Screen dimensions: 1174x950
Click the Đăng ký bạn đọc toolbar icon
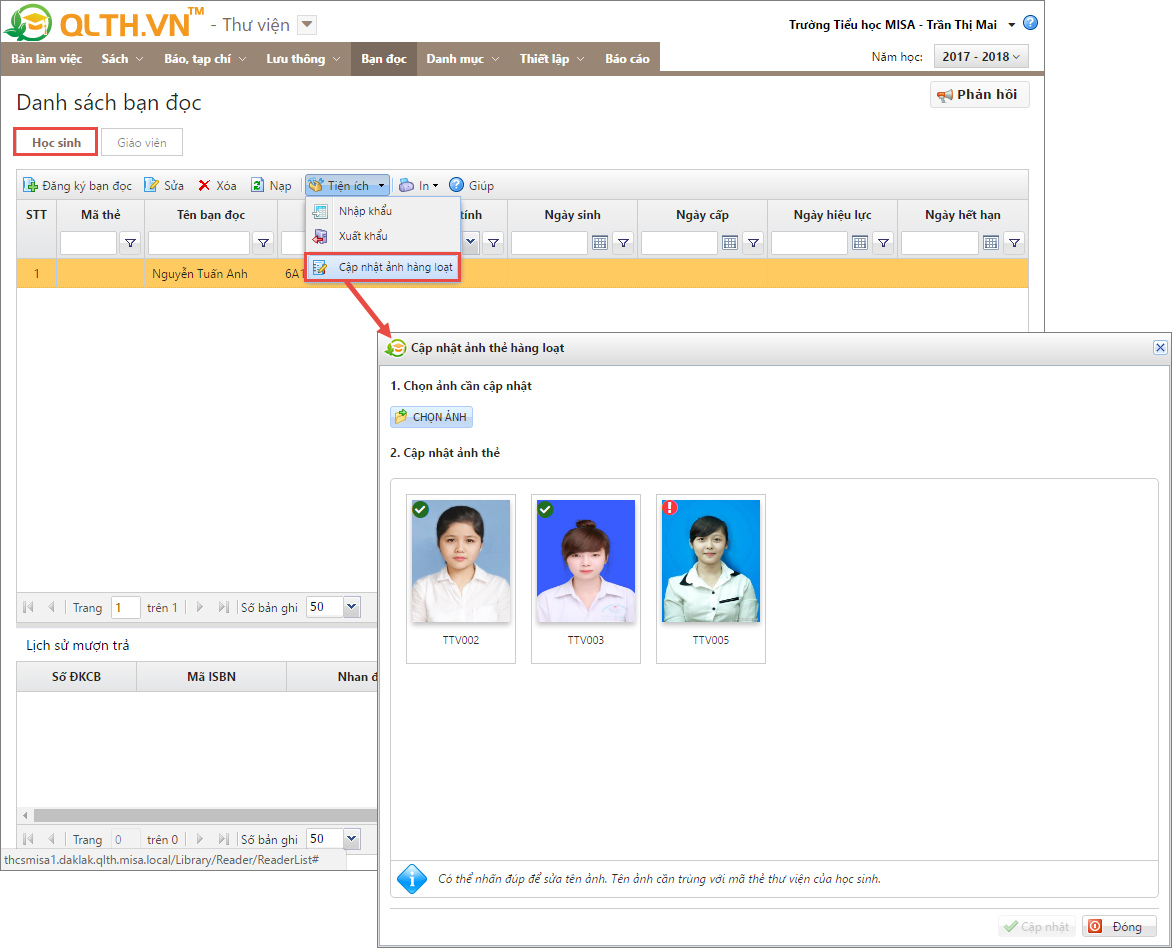(30, 185)
